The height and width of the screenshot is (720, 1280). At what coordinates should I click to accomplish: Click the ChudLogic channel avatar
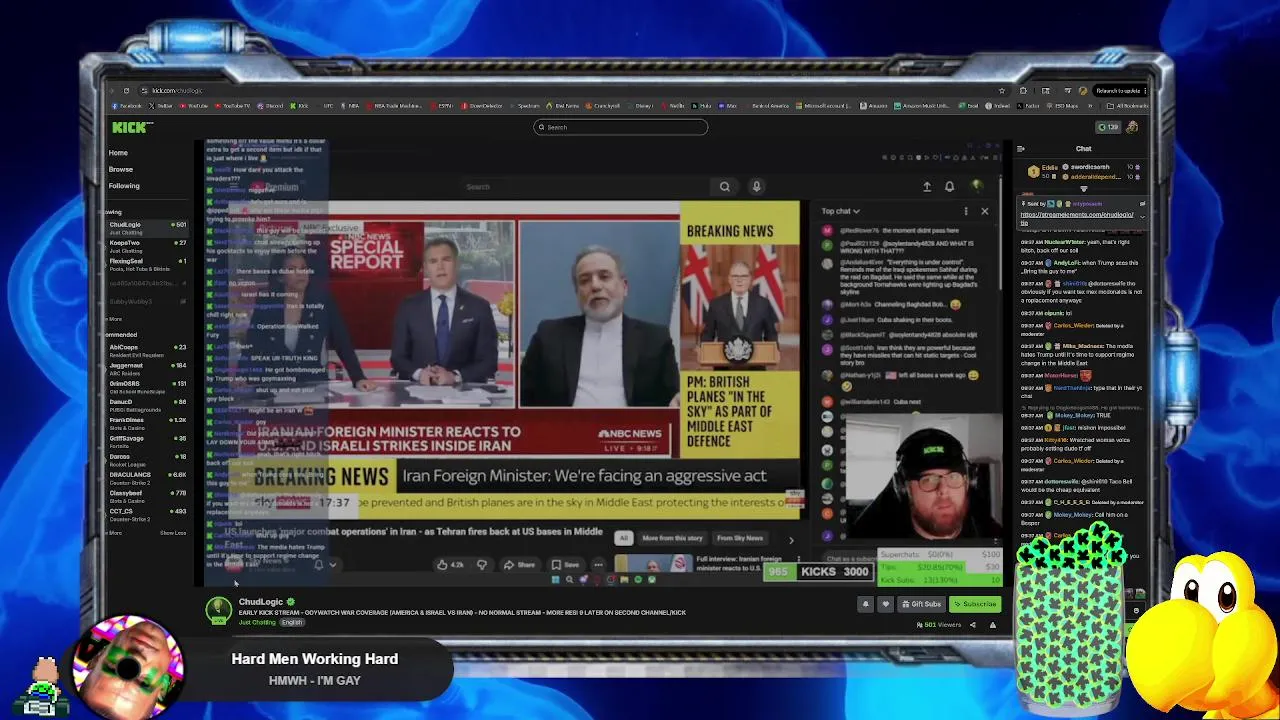(218, 609)
